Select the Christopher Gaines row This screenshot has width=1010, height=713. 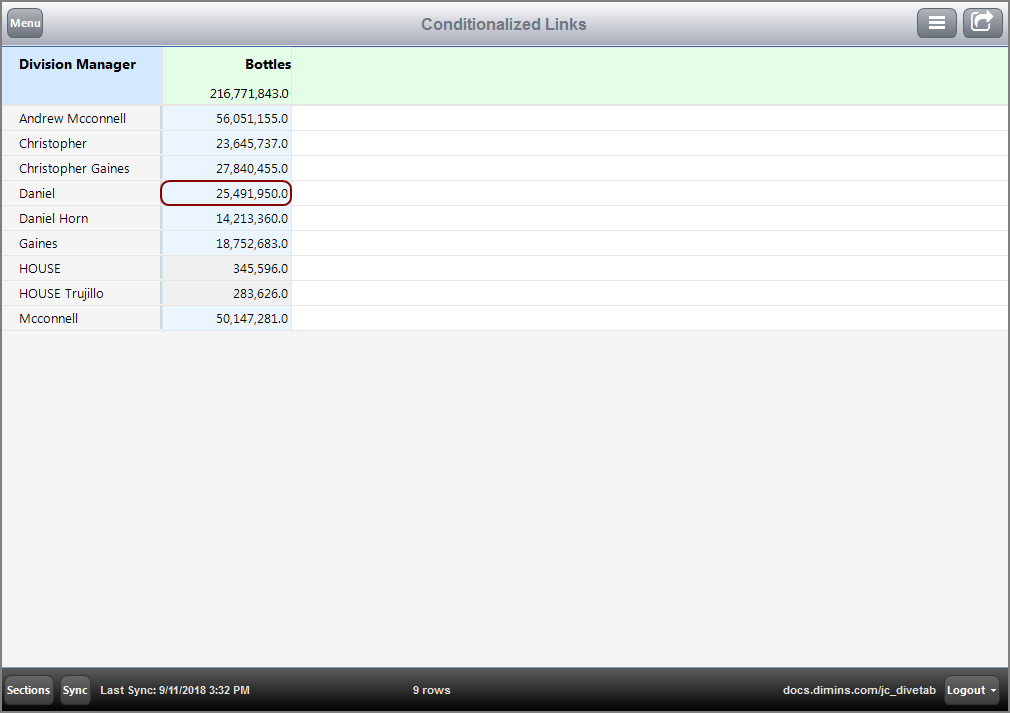pos(73,168)
